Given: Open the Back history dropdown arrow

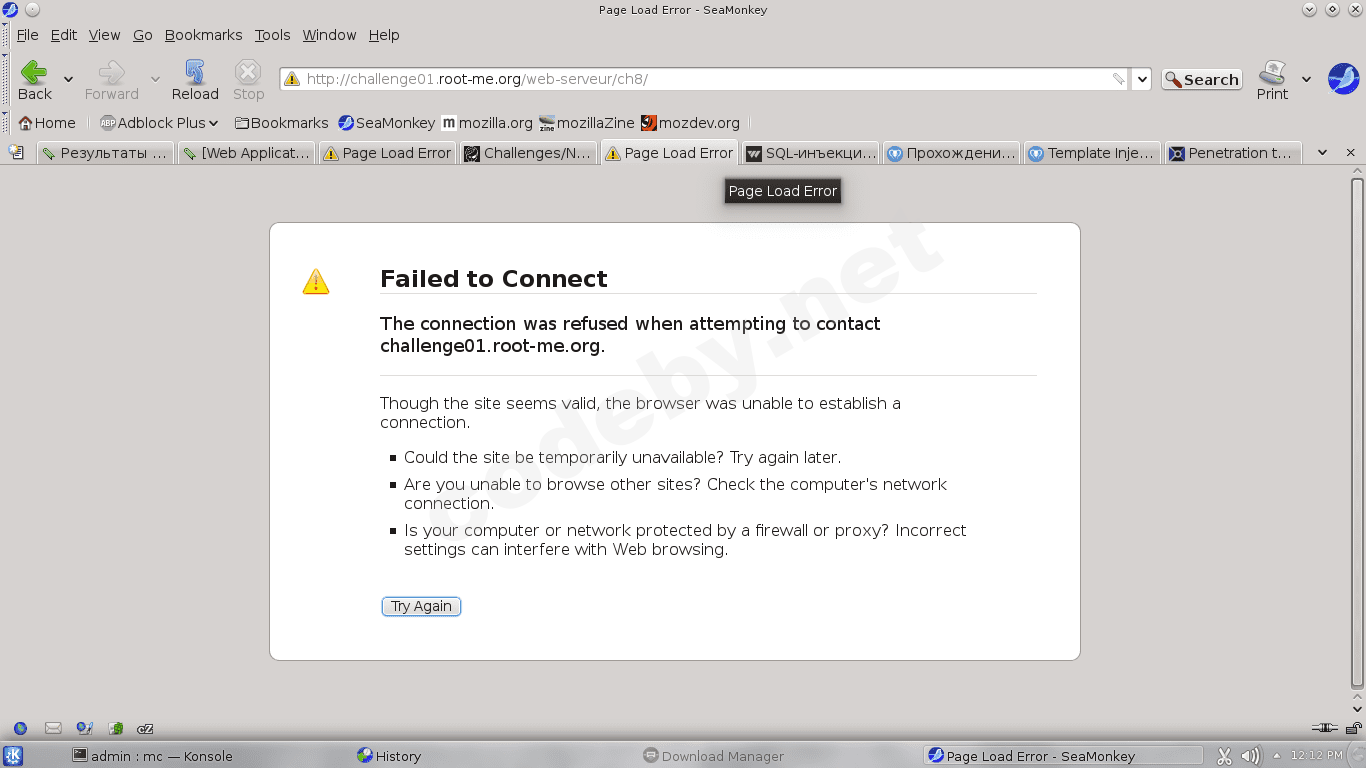Looking at the screenshot, I should [x=68, y=79].
